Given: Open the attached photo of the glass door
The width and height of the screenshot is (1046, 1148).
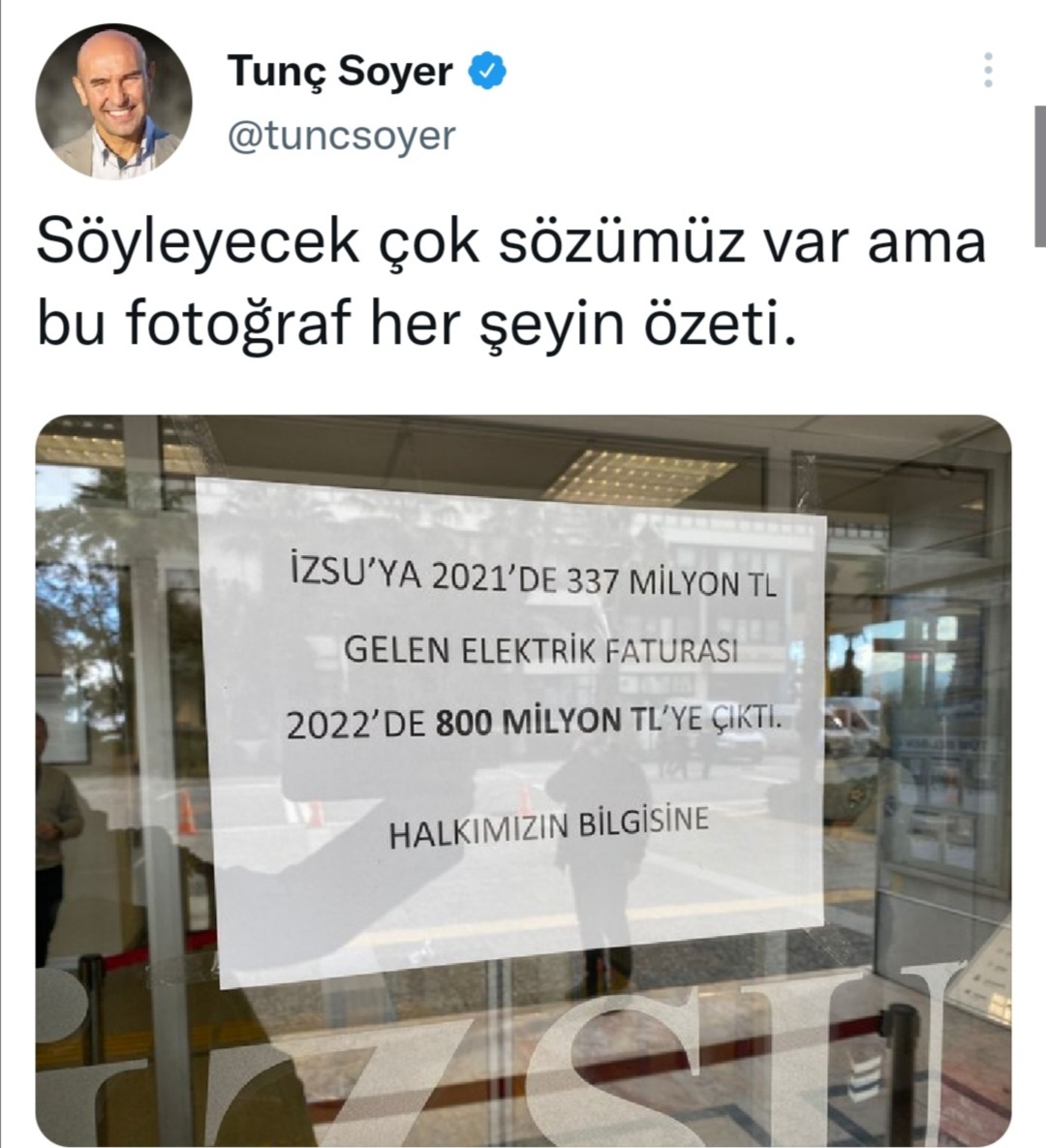Looking at the screenshot, I should (523, 780).
